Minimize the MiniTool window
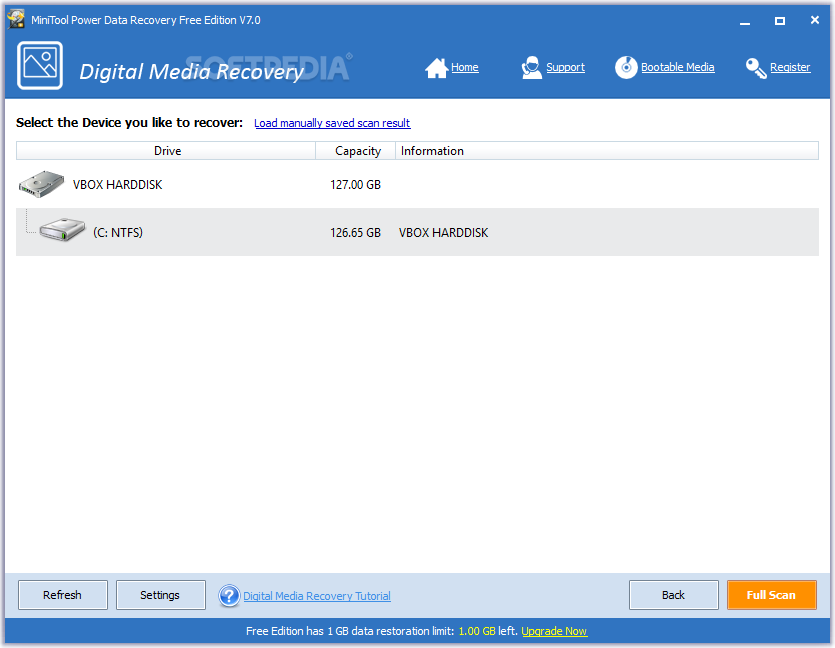The width and height of the screenshot is (835, 648). tap(745, 21)
